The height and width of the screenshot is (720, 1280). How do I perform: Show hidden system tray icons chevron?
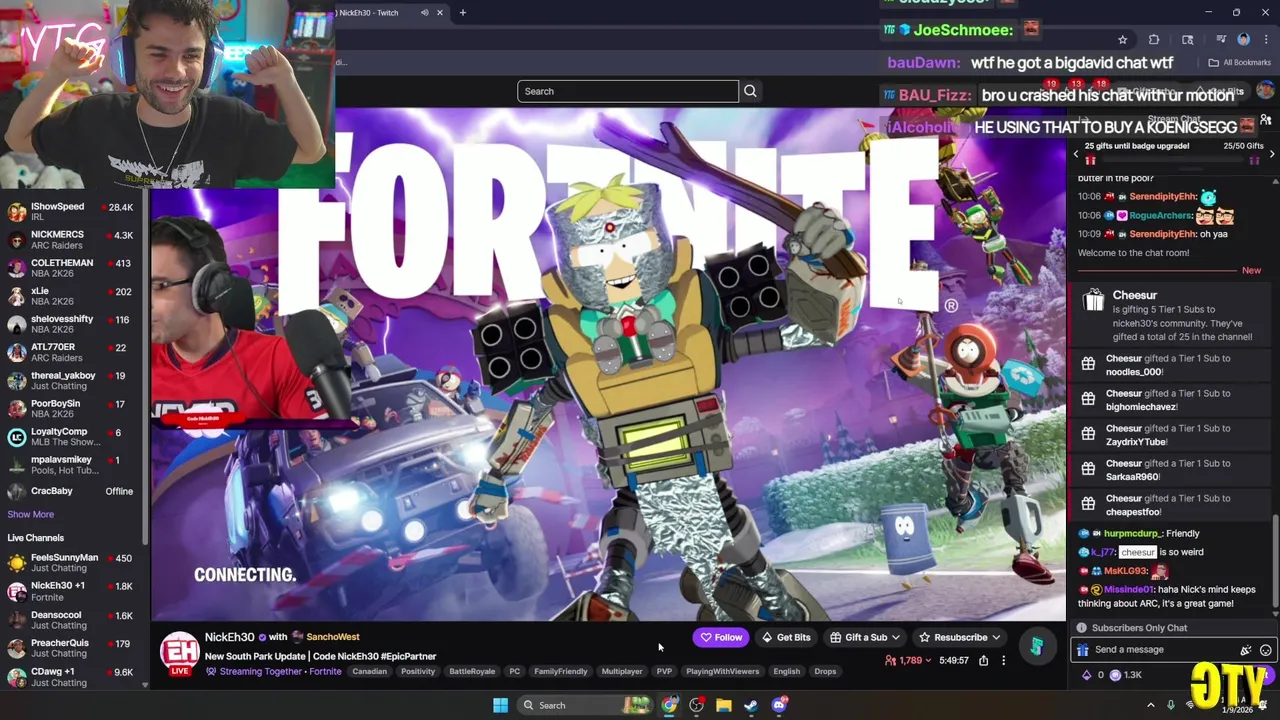click(x=1151, y=706)
